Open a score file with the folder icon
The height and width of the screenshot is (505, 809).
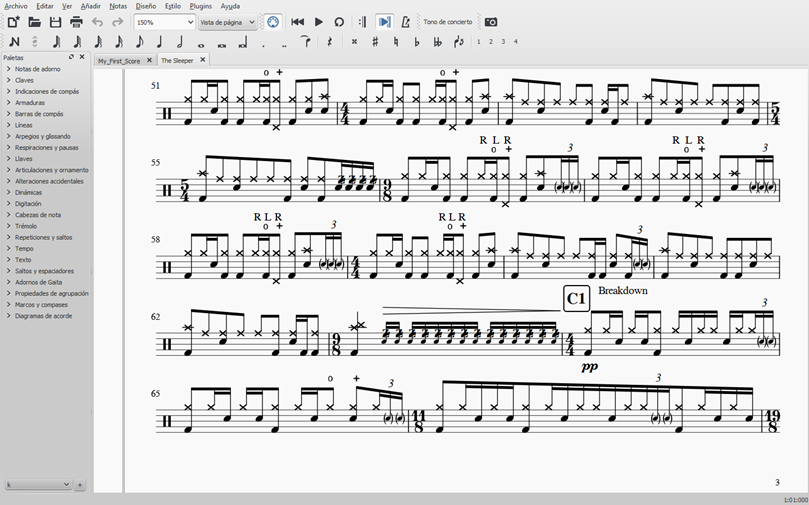pos(35,22)
